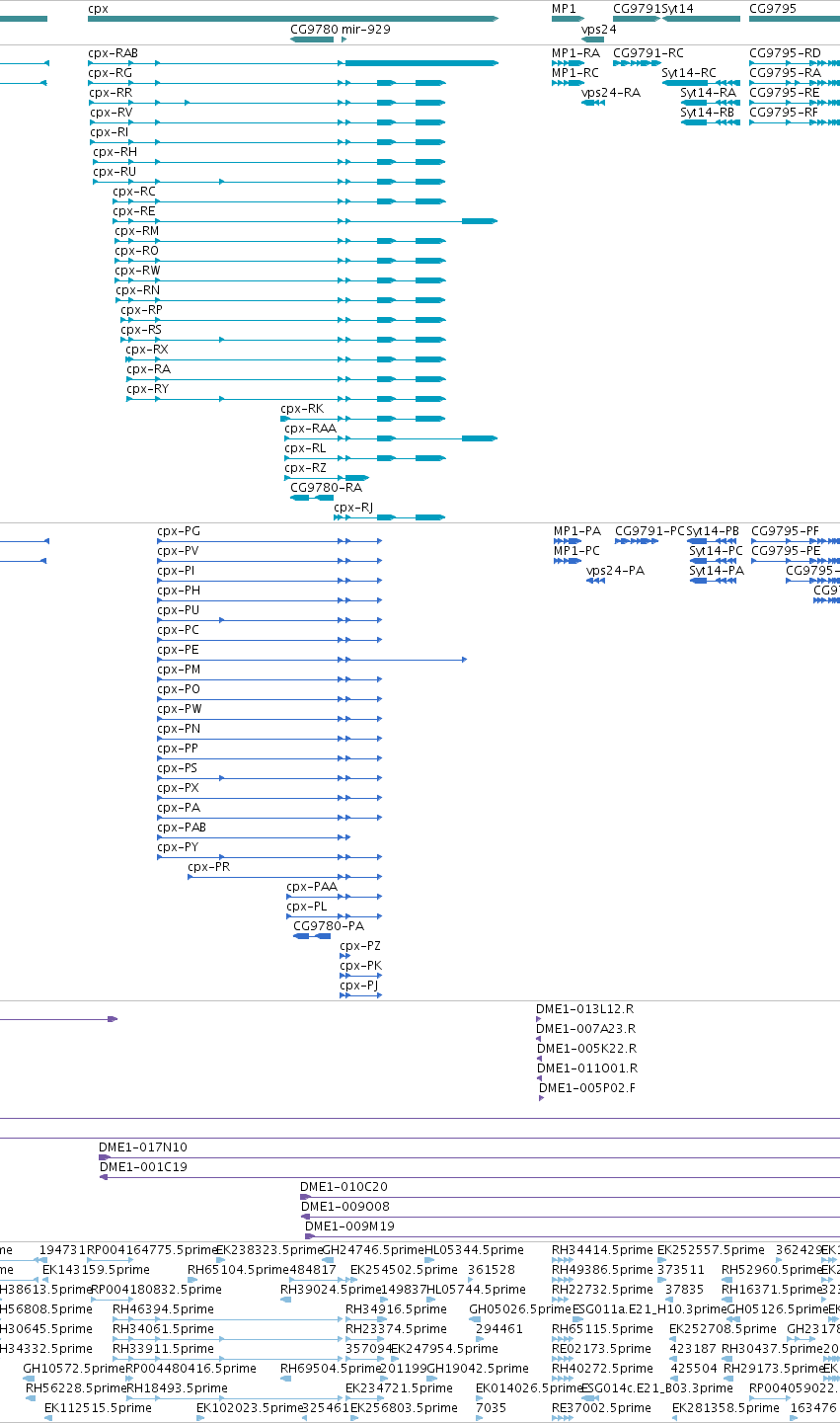Click CG9795-RF transcript label
The height and width of the screenshot is (1423, 840).
(784, 113)
